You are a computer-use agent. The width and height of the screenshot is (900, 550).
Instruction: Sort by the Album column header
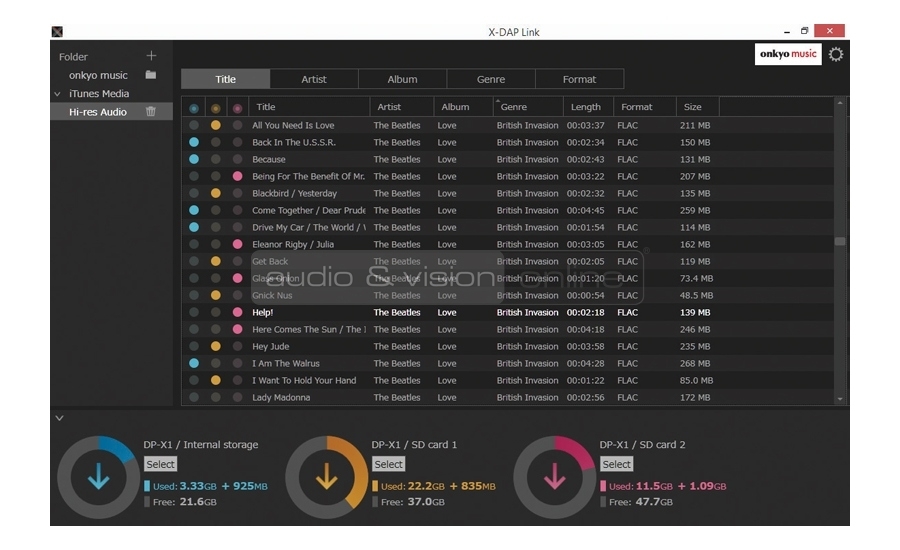point(463,107)
